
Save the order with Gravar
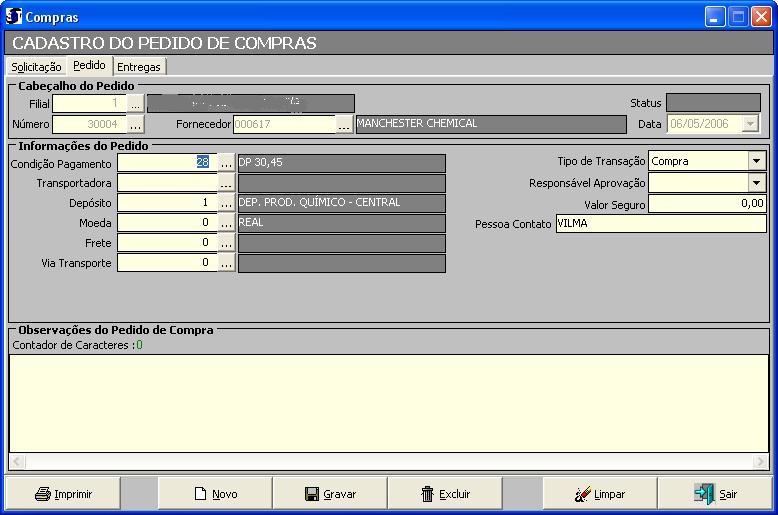[330, 494]
